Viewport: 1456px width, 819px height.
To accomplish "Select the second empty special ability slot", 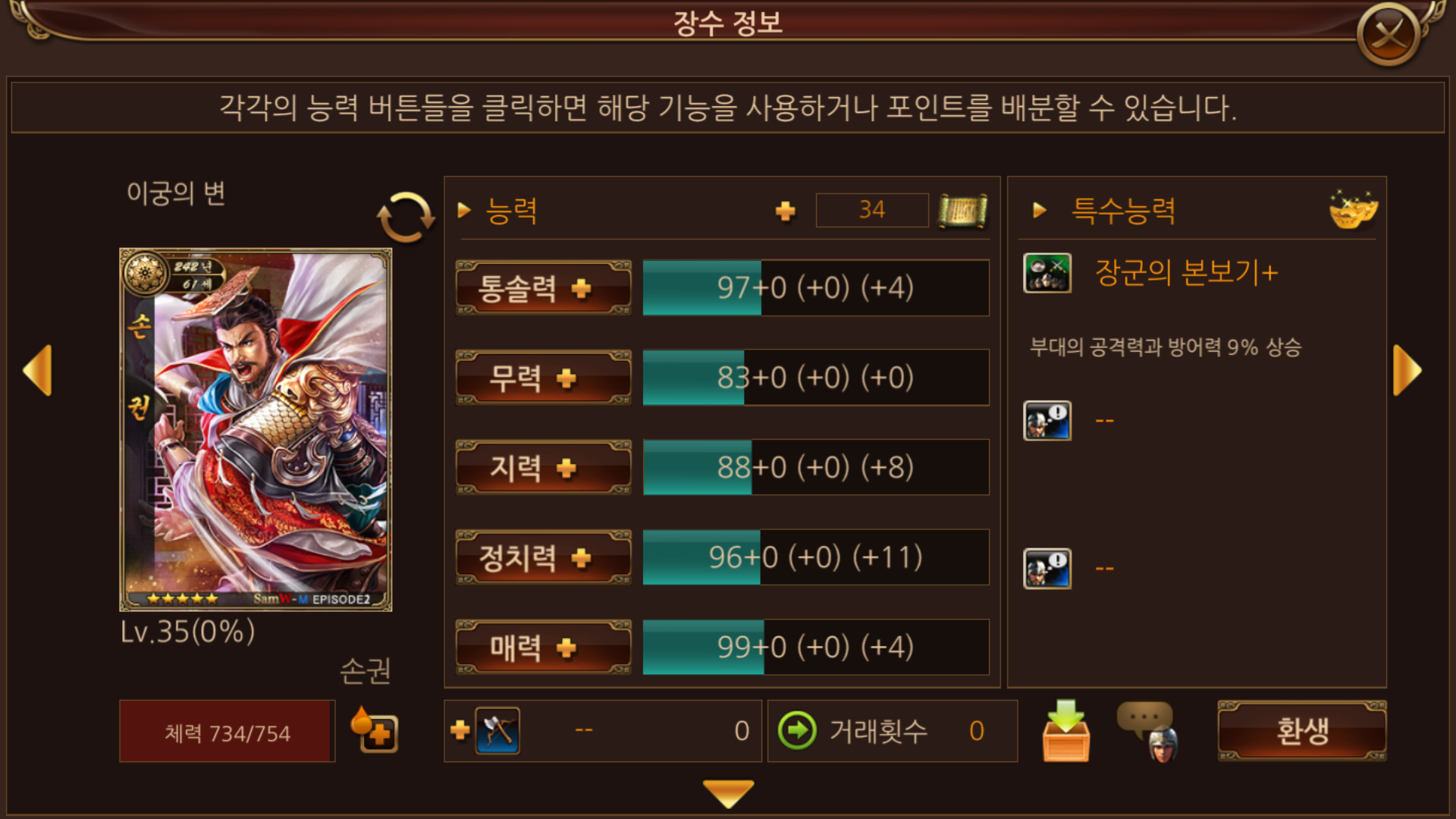I will 1047,568.
